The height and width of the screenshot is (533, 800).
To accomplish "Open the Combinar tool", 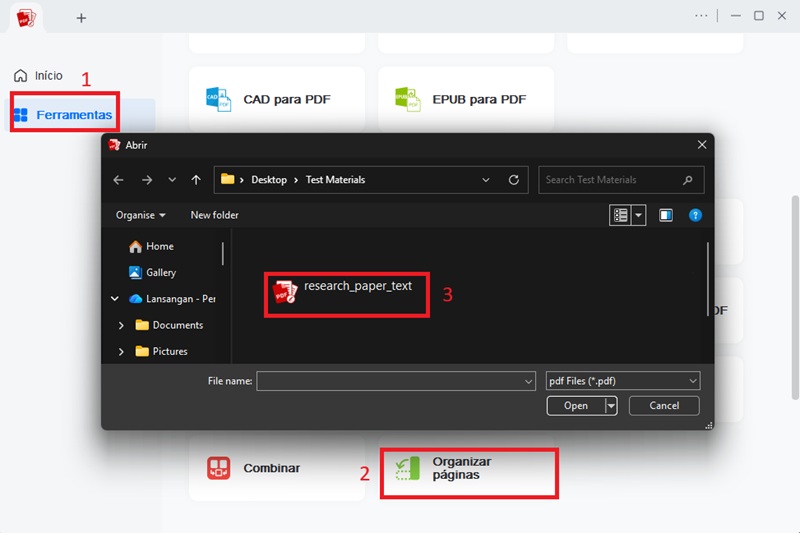I will click(x=277, y=468).
